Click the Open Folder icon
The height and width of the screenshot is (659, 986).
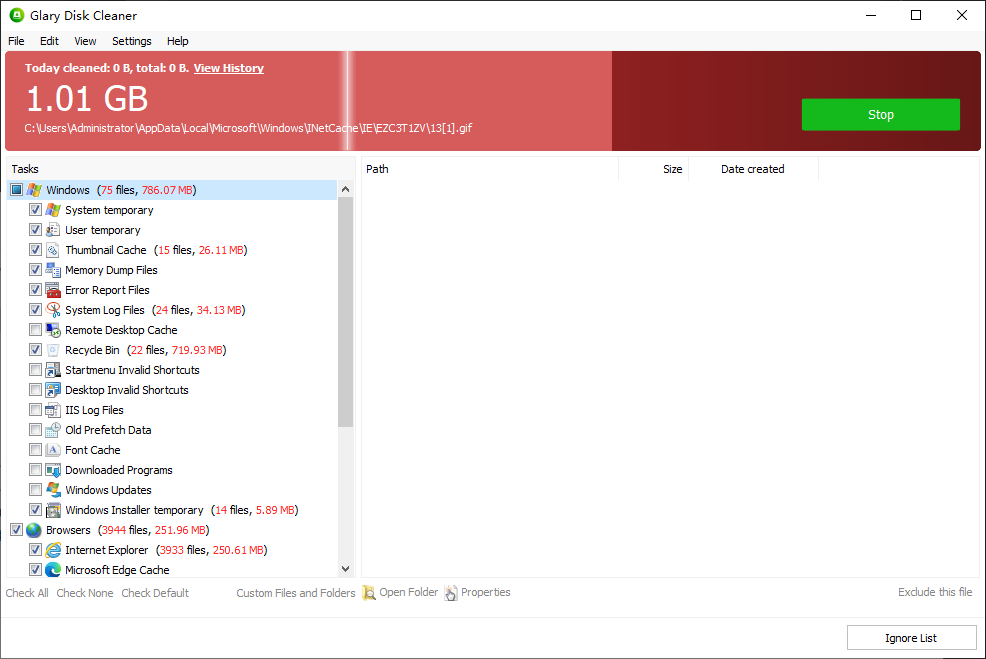click(x=369, y=592)
